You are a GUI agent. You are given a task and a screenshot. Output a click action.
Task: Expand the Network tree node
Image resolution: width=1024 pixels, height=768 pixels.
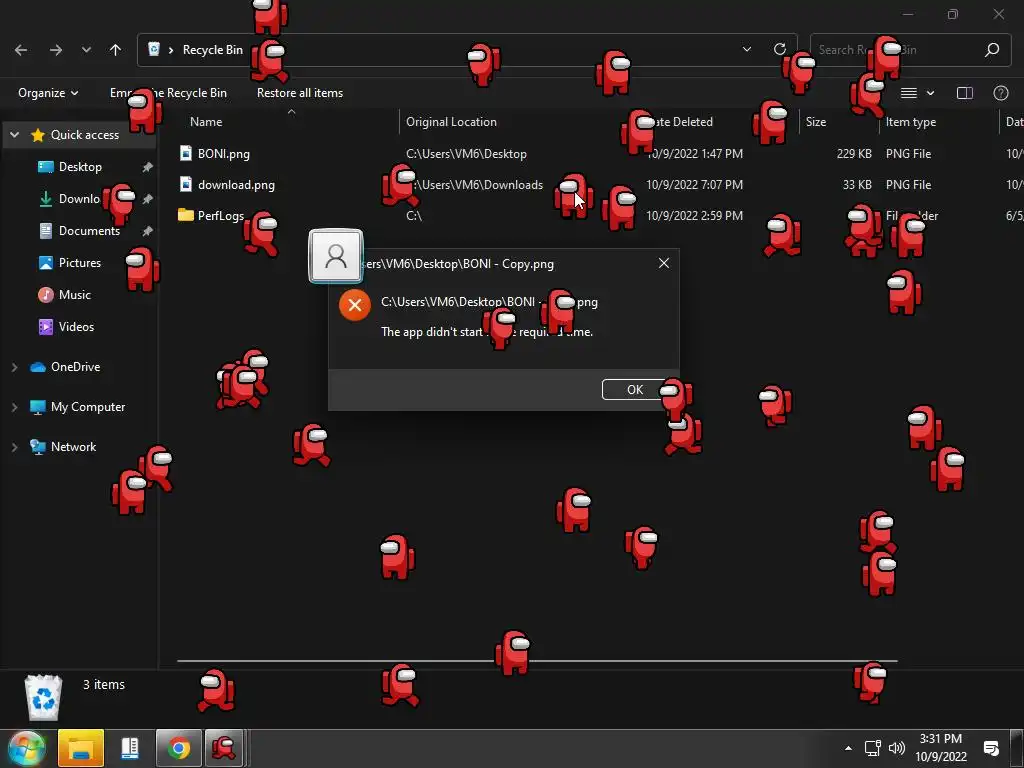(x=14, y=447)
